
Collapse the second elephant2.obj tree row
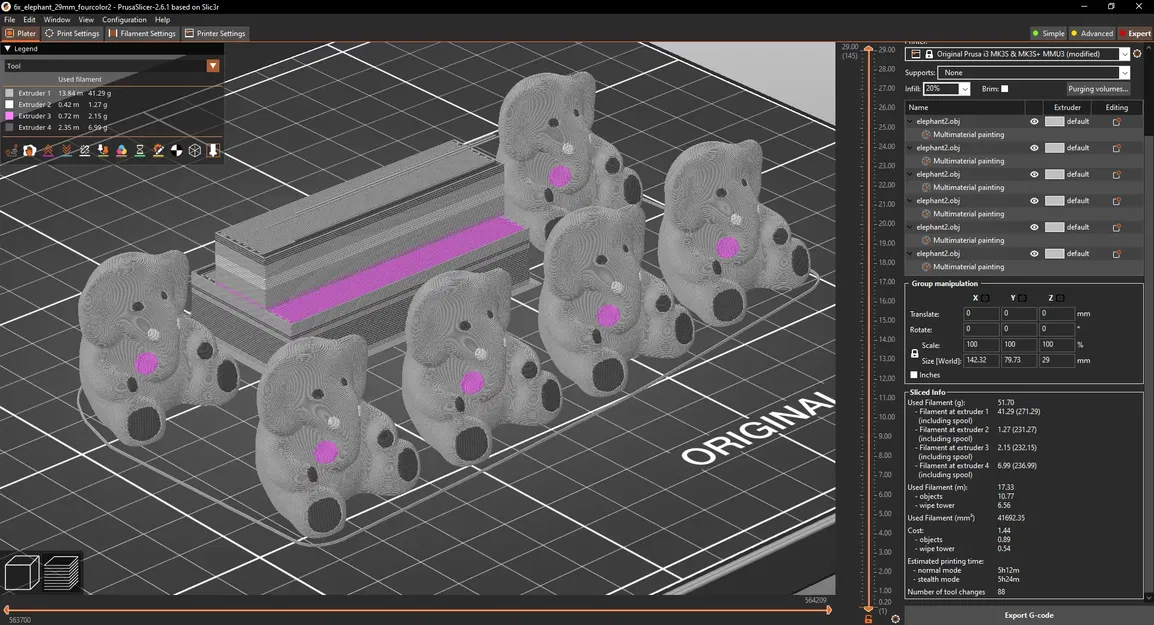pyautogui.click(x=910, y=148)
